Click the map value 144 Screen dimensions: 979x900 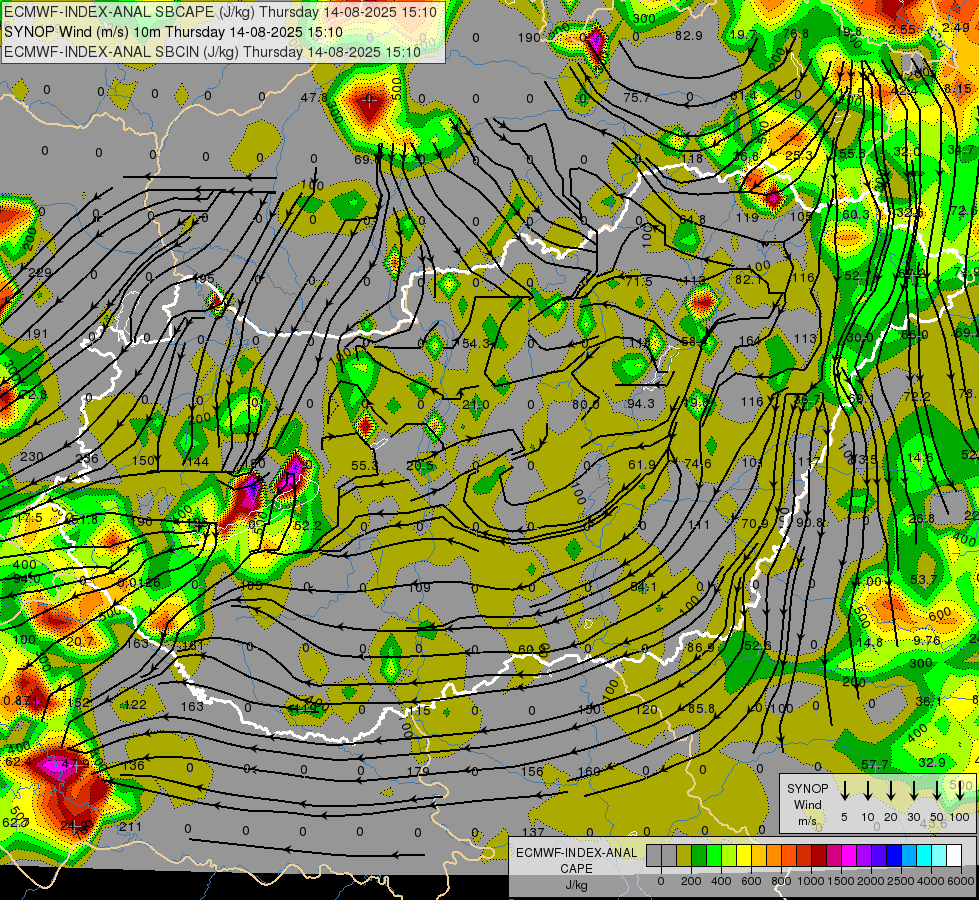(x=197, y=462)
